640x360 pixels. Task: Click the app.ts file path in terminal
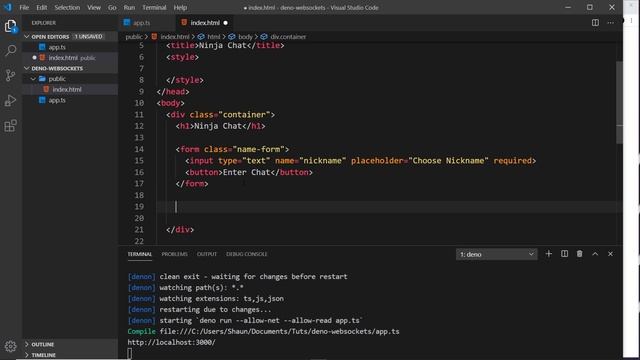(279, 331)
